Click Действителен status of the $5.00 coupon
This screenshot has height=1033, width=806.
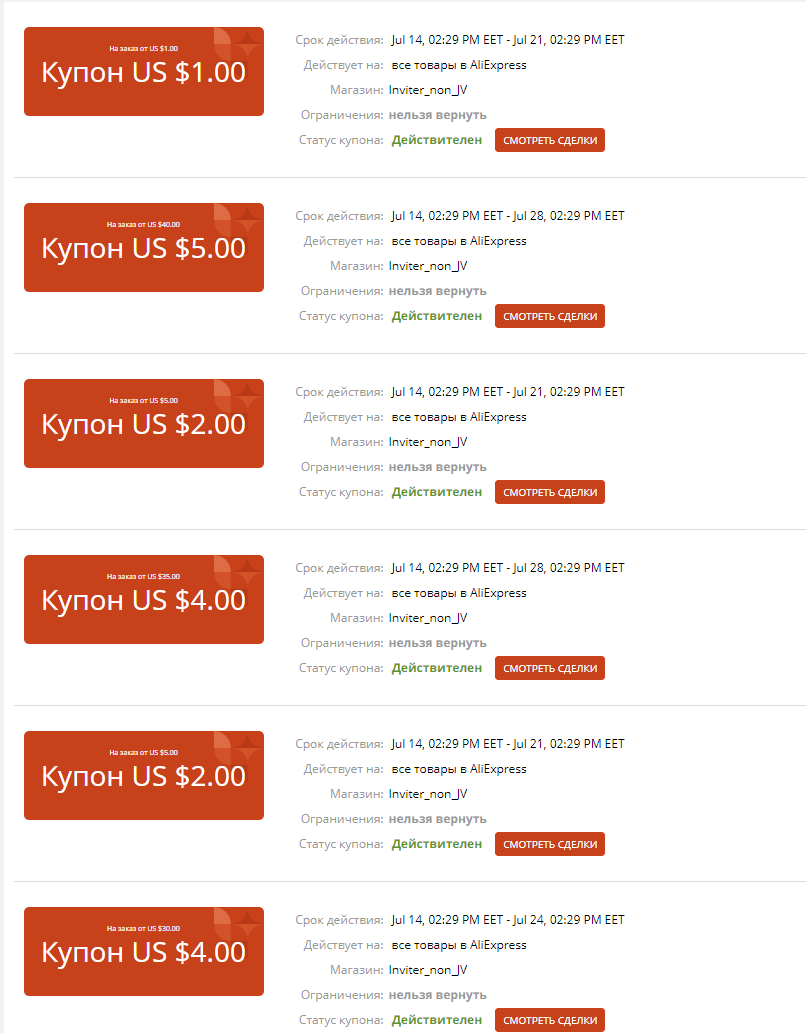pyautogui.click(x=437, y=316)
